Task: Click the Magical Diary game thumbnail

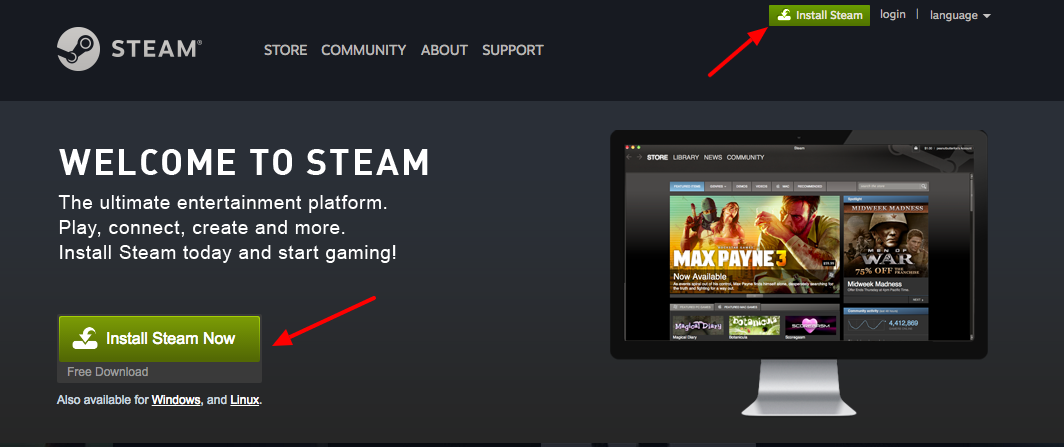Action: pos(696,325)
